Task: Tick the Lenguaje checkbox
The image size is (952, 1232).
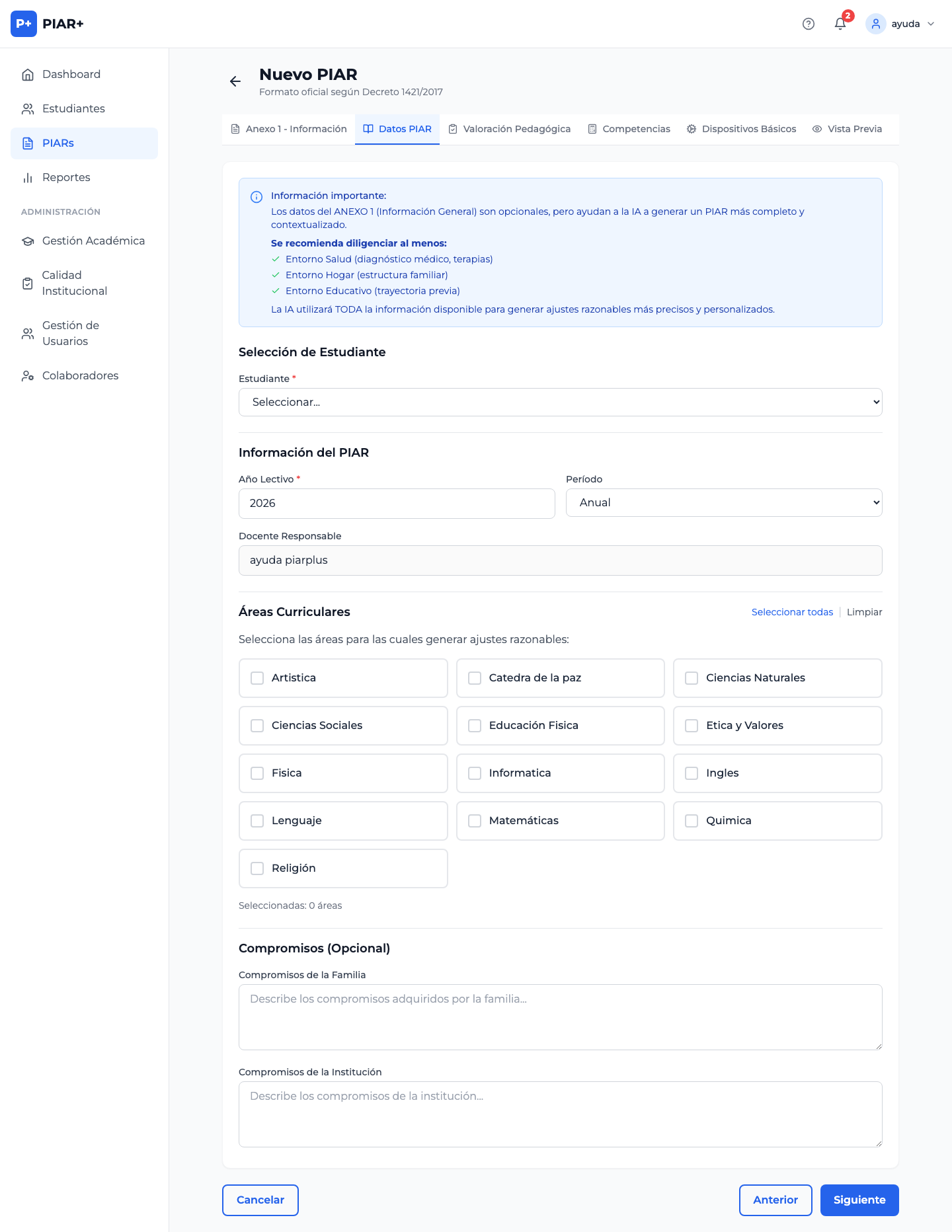Action: (257, 821)
